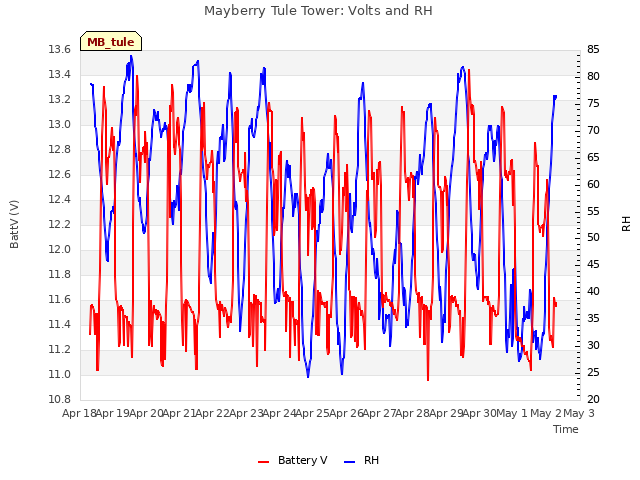This screenshot has width=640, height=480.
Task: Click the 13.4 voltage tick label
Action: tap(60, 75)
